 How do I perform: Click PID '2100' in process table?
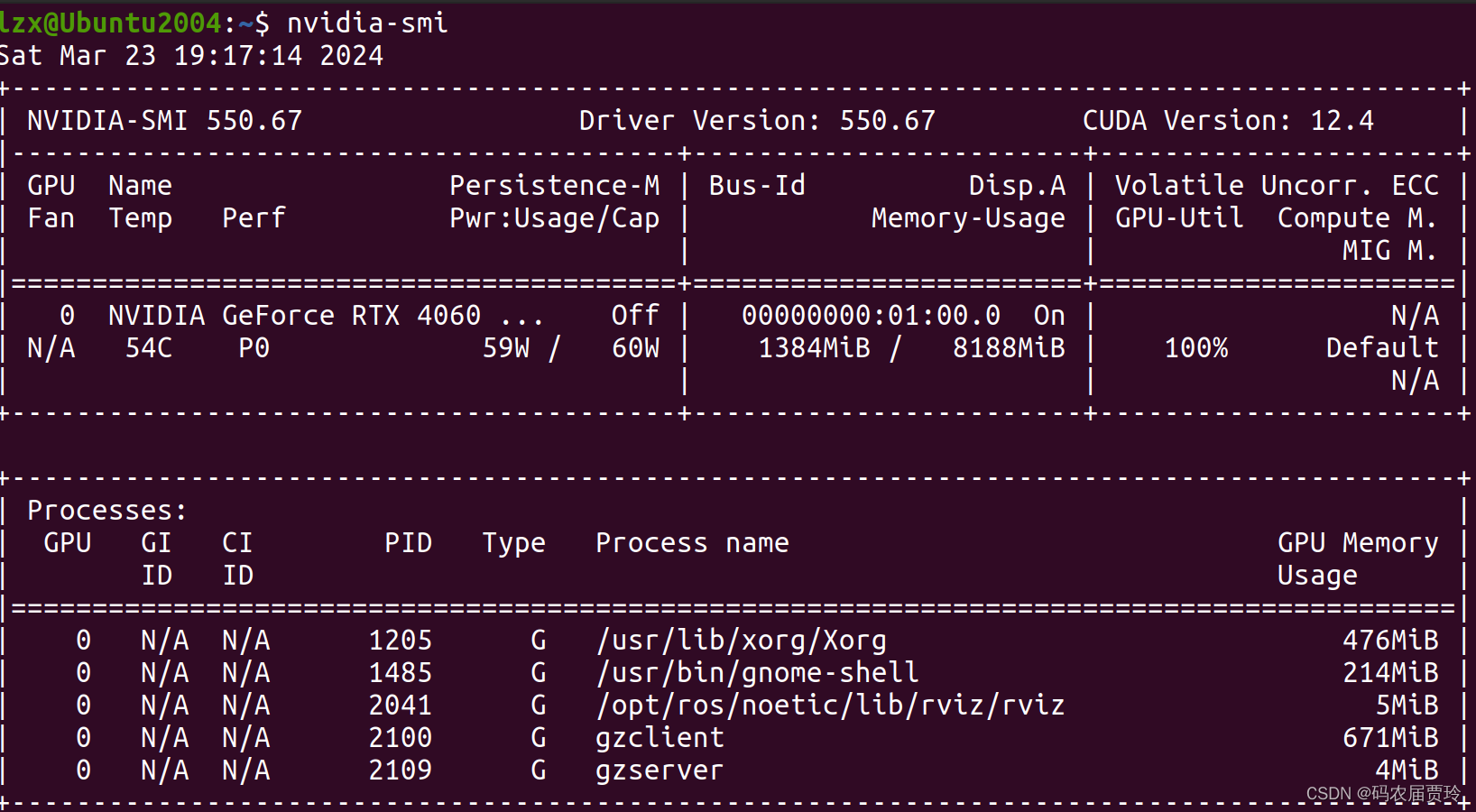tap(400, 738)
